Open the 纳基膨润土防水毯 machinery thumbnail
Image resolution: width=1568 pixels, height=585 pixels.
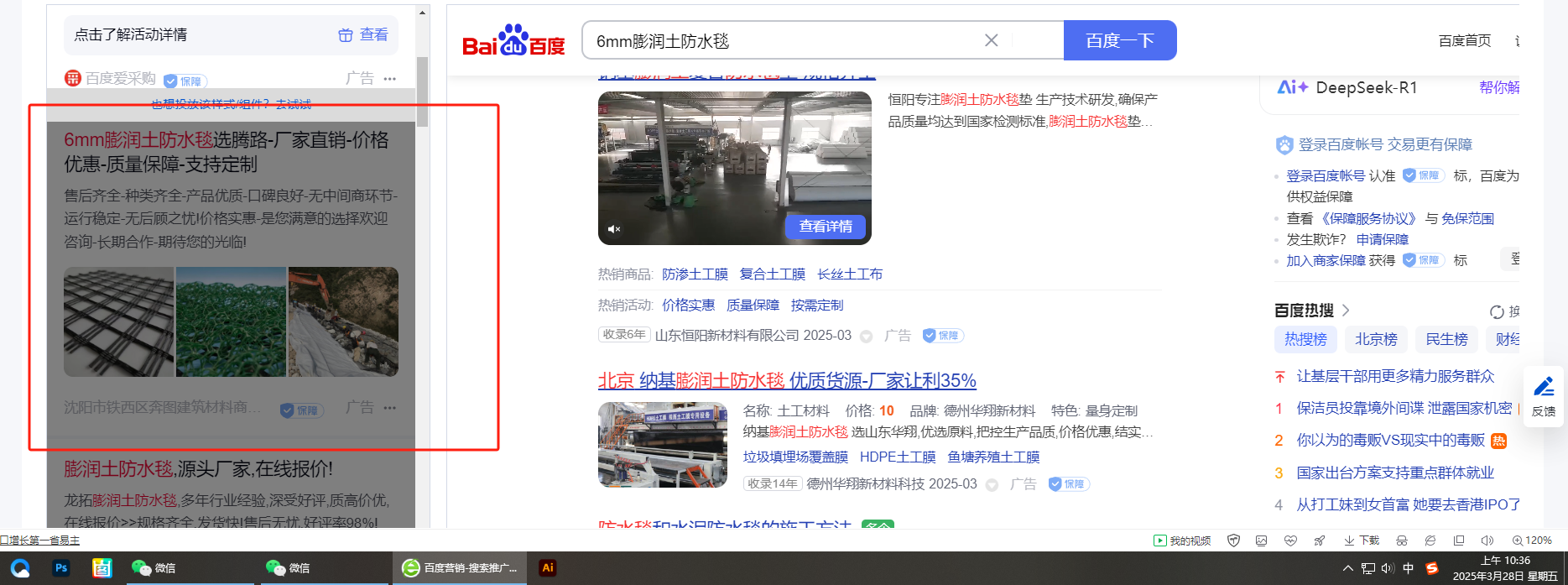click(x=663, y=445)
